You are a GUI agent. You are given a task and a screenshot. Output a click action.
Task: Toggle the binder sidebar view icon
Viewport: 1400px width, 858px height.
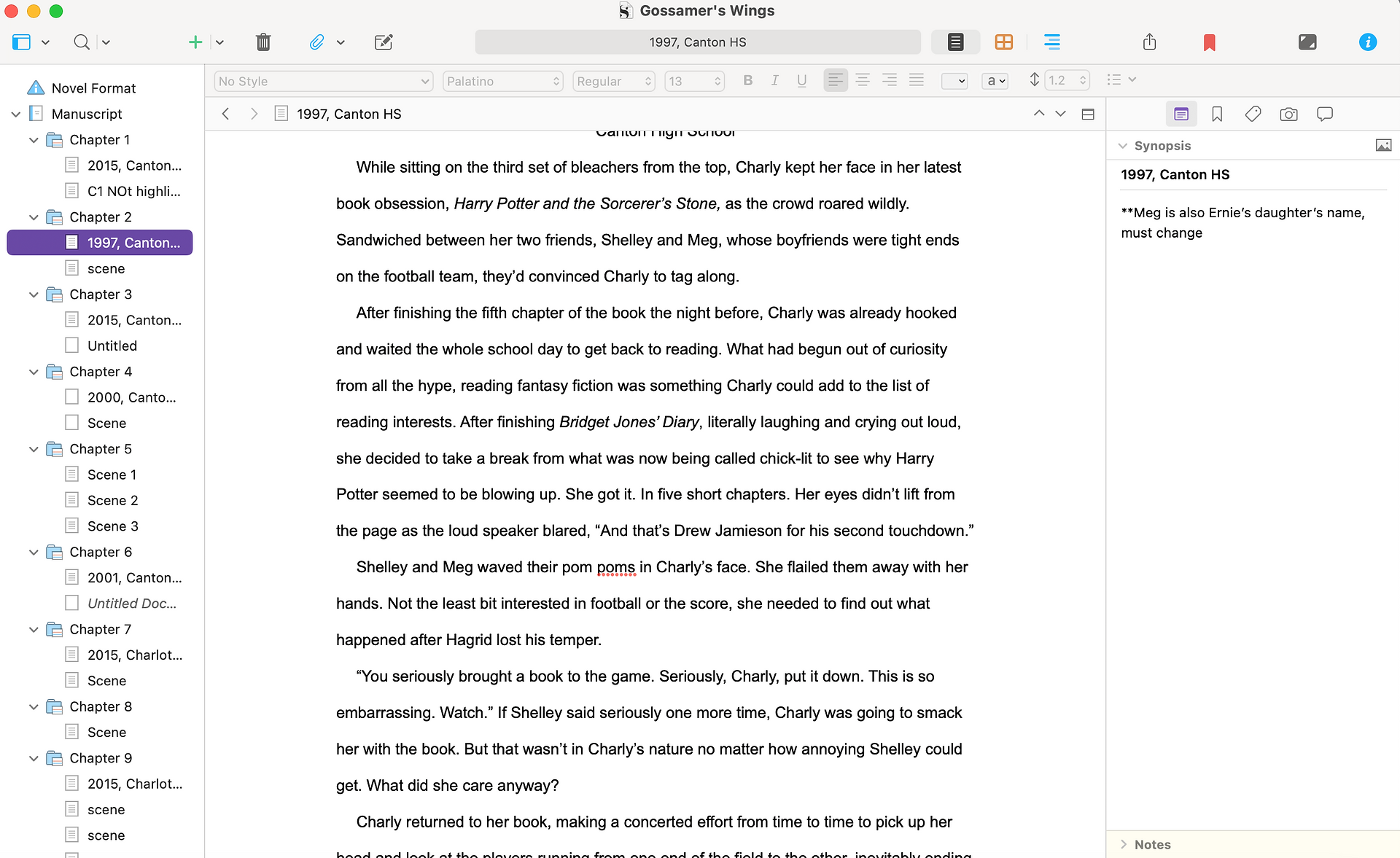tap(21, 42)
